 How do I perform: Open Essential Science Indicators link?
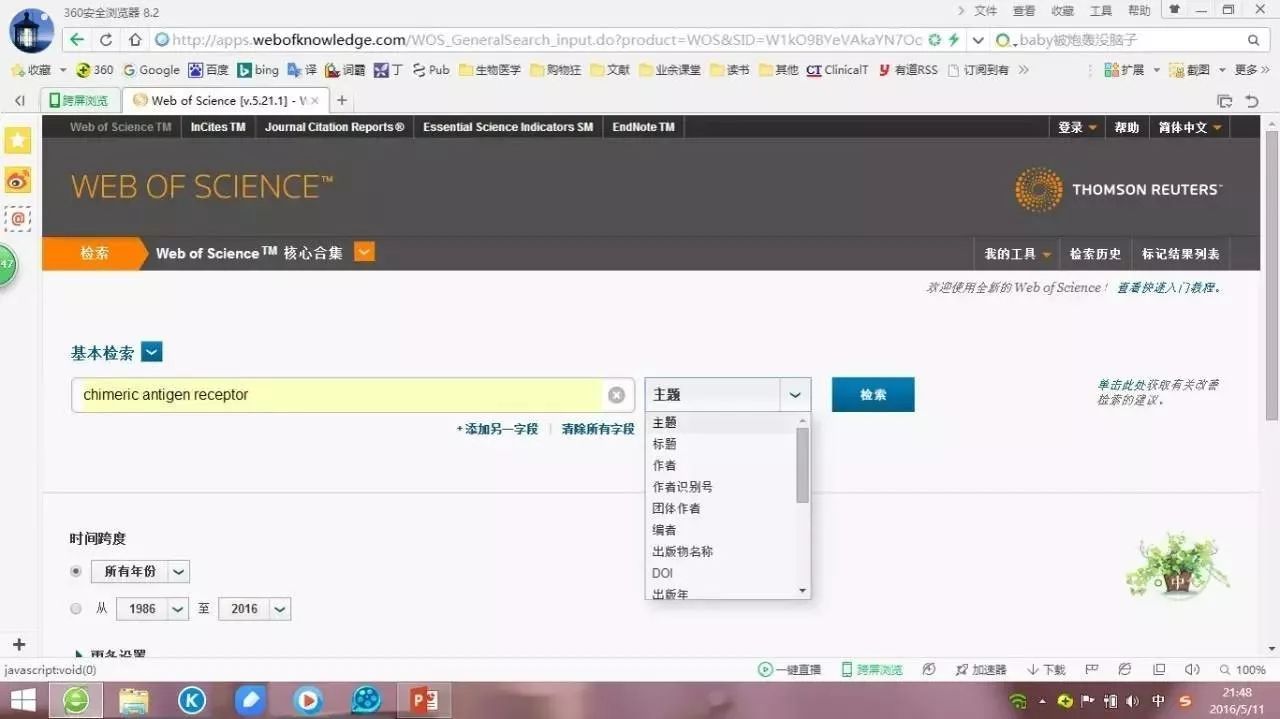coord(508,127)
